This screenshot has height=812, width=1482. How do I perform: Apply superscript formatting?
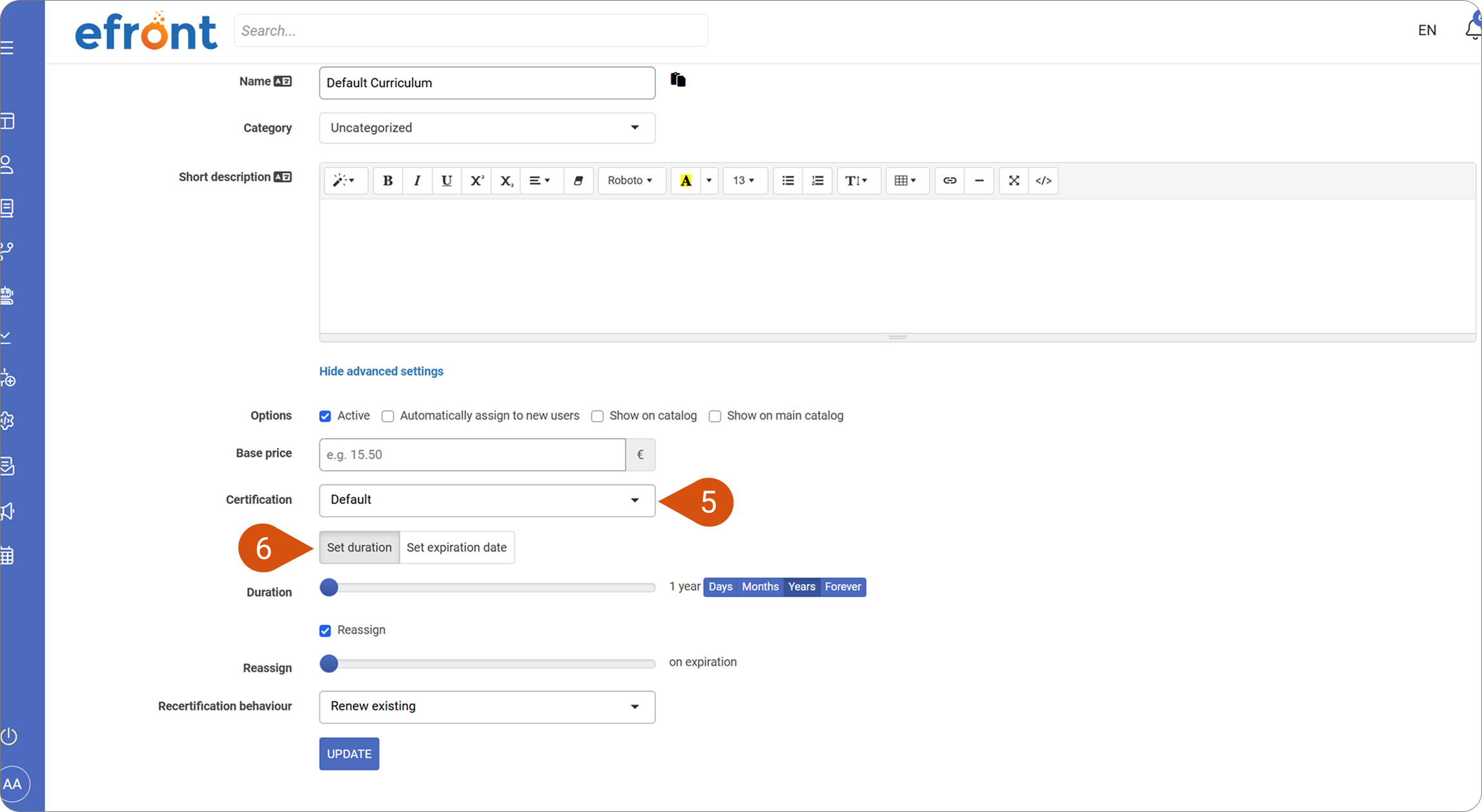[476, 181]
